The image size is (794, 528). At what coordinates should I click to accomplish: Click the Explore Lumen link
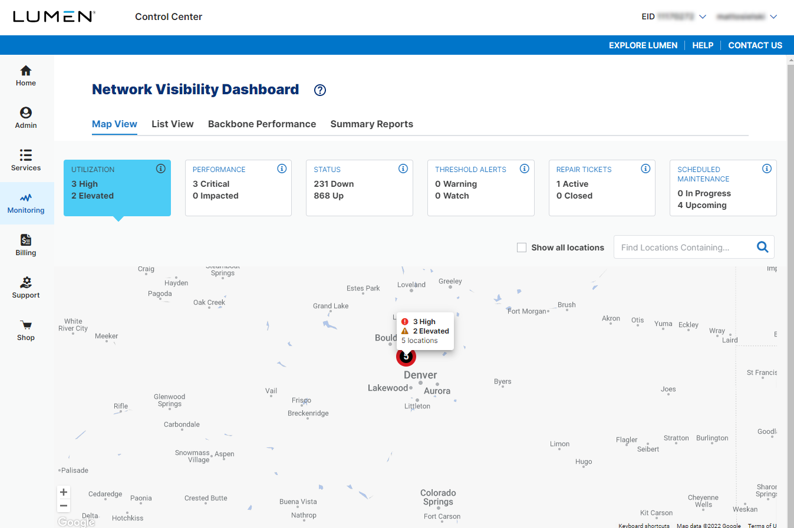(x=643, y=45)
